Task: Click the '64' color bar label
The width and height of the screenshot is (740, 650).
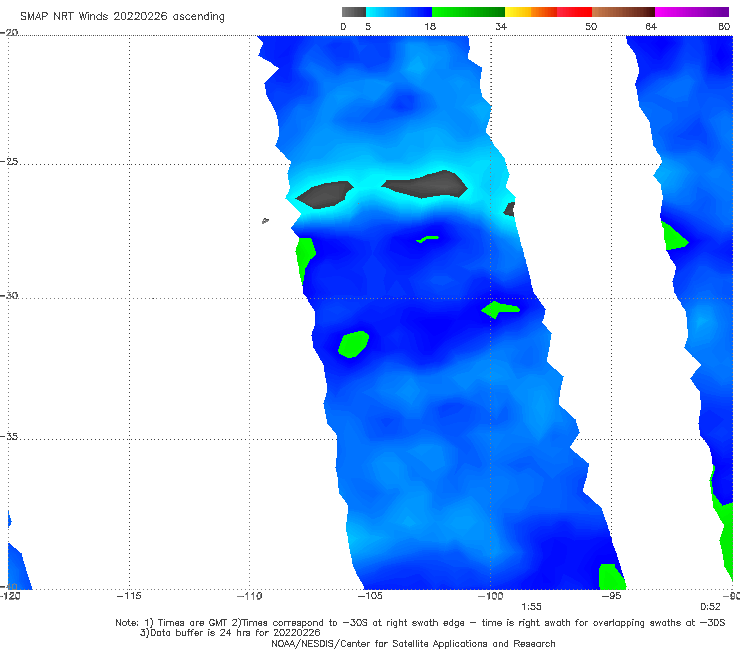Action: [651, 26]
